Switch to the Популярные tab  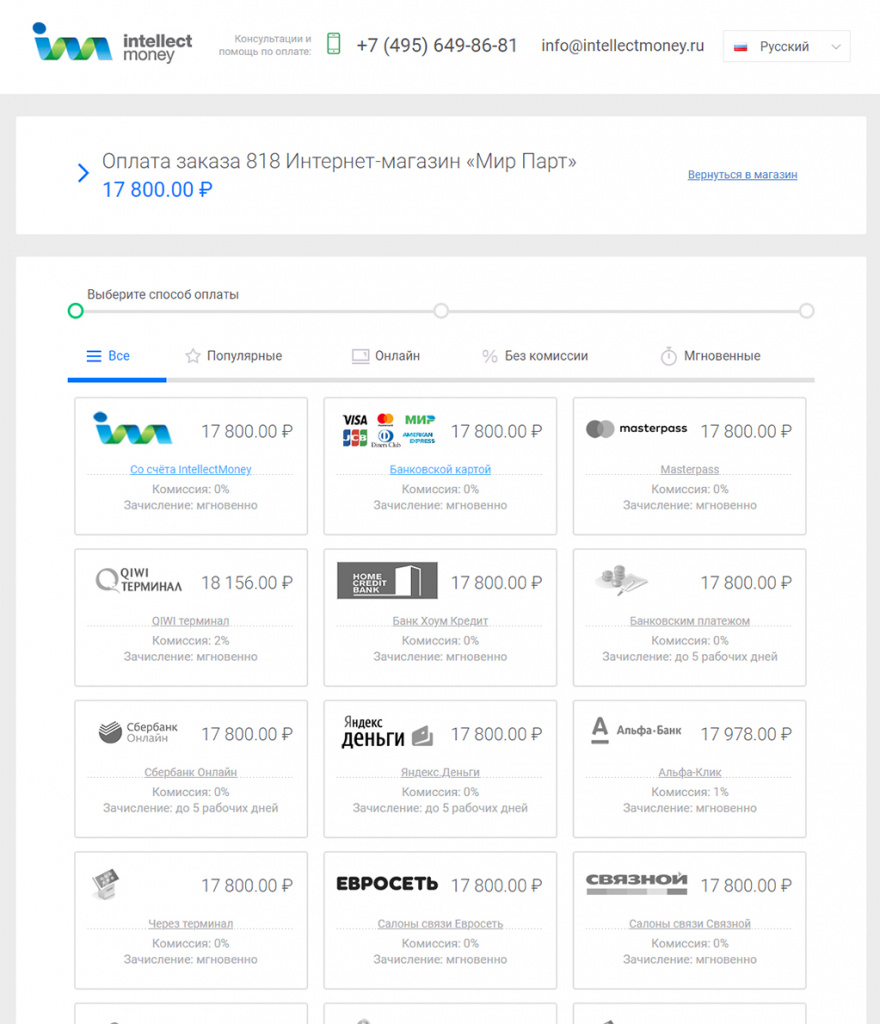[234, 356]
